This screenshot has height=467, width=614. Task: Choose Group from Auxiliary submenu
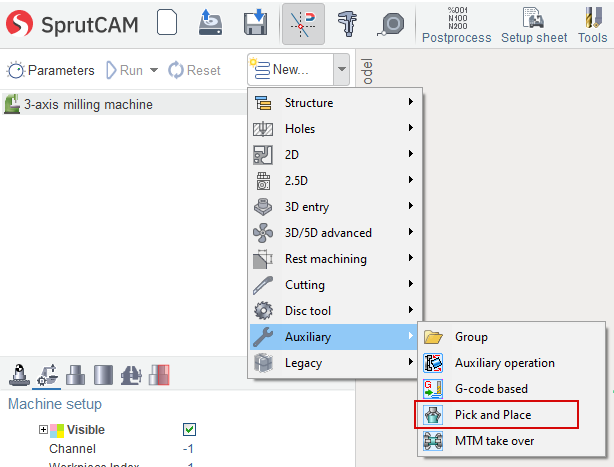pos(511,337)
